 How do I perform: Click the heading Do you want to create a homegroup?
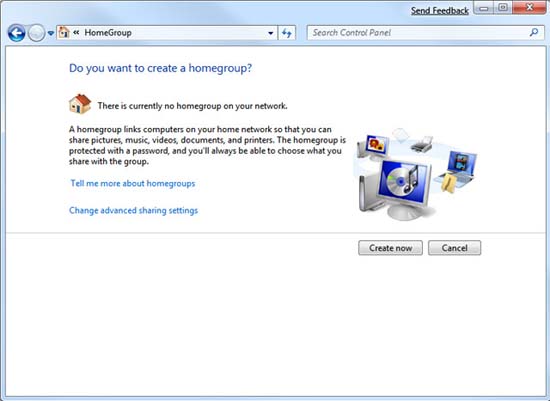coord(160,68)
